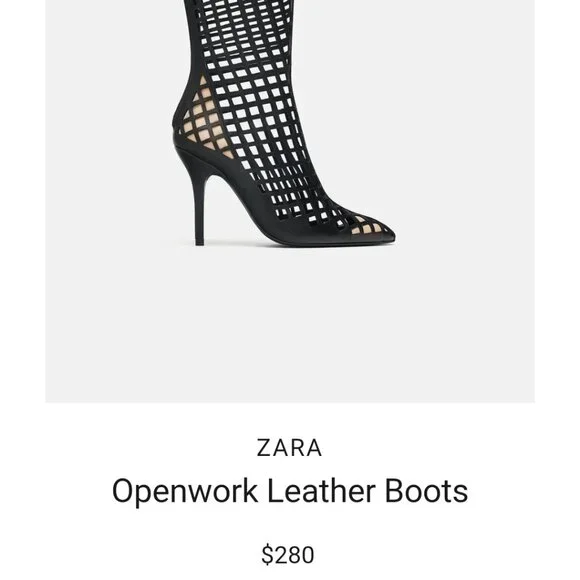
Task: Select the $280 price text
Action: coord(288,554)
